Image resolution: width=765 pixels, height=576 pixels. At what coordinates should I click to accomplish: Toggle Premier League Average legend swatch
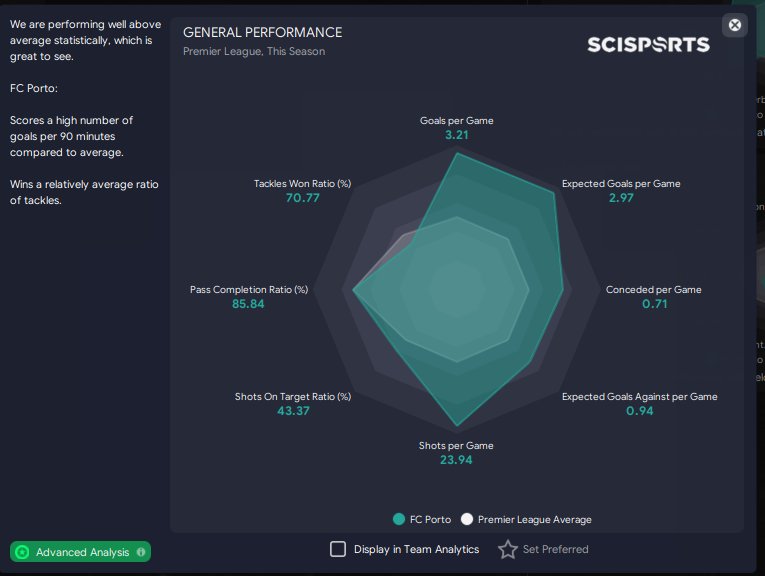[x=467, y=519]
